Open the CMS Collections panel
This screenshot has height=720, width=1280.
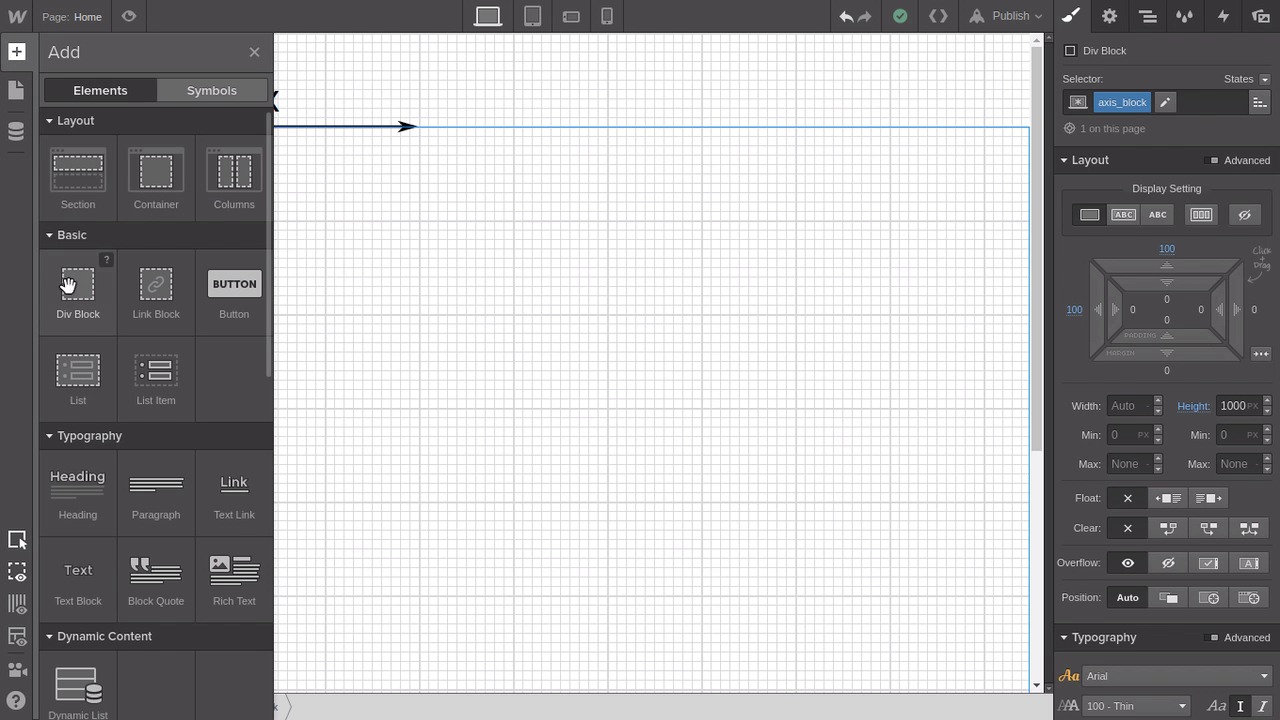(x=16, y=131)
